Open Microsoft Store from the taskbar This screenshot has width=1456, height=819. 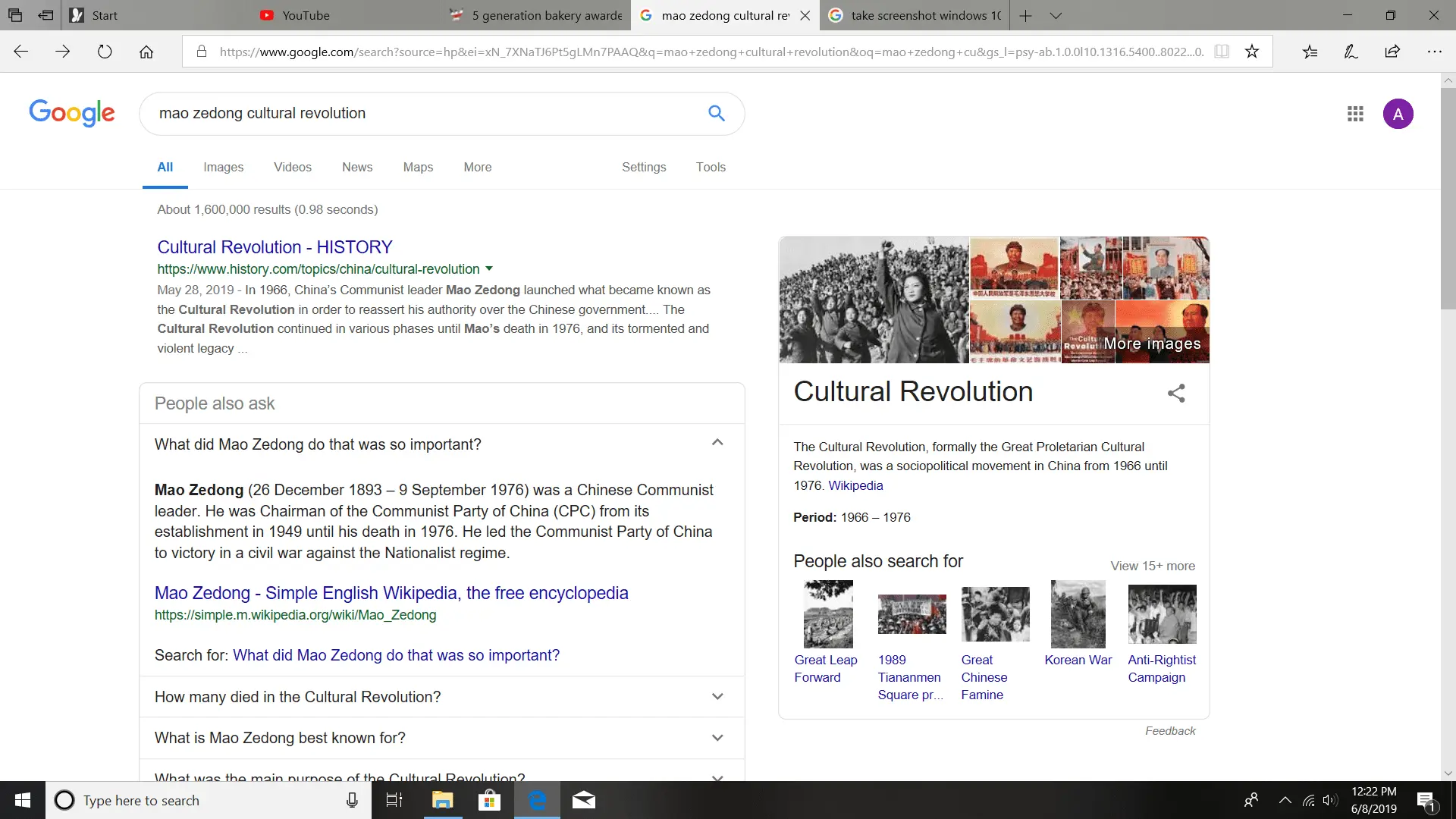[x=489, y=800]
